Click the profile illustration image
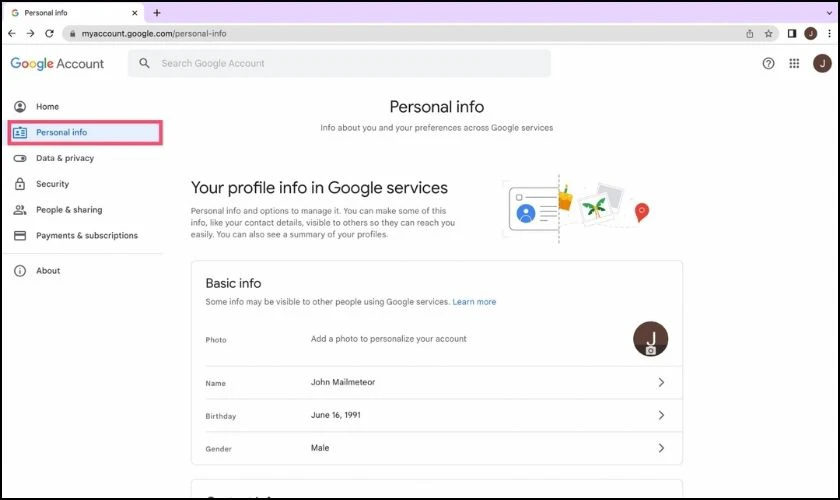The width and height of the screenshot is (840, 500). [578, 209]
